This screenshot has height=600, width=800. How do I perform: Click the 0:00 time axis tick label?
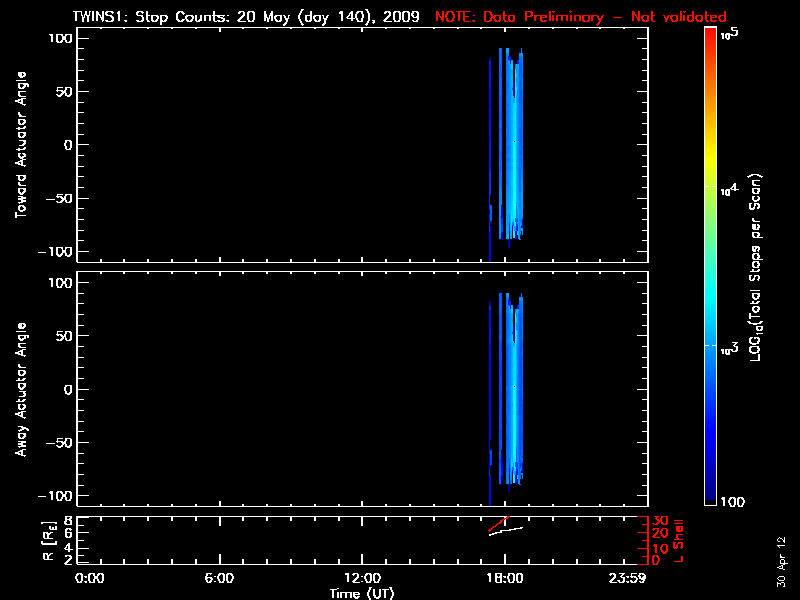click(x=90, y=578)
